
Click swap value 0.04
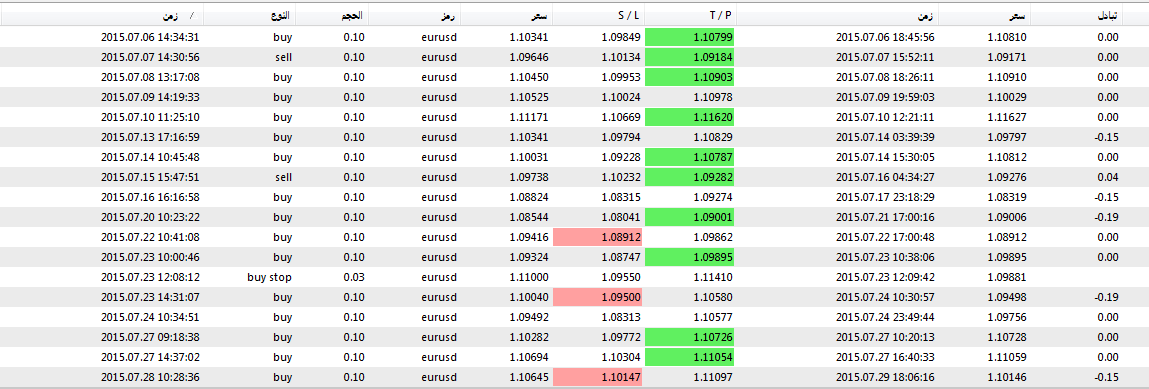pos(1109,177)
